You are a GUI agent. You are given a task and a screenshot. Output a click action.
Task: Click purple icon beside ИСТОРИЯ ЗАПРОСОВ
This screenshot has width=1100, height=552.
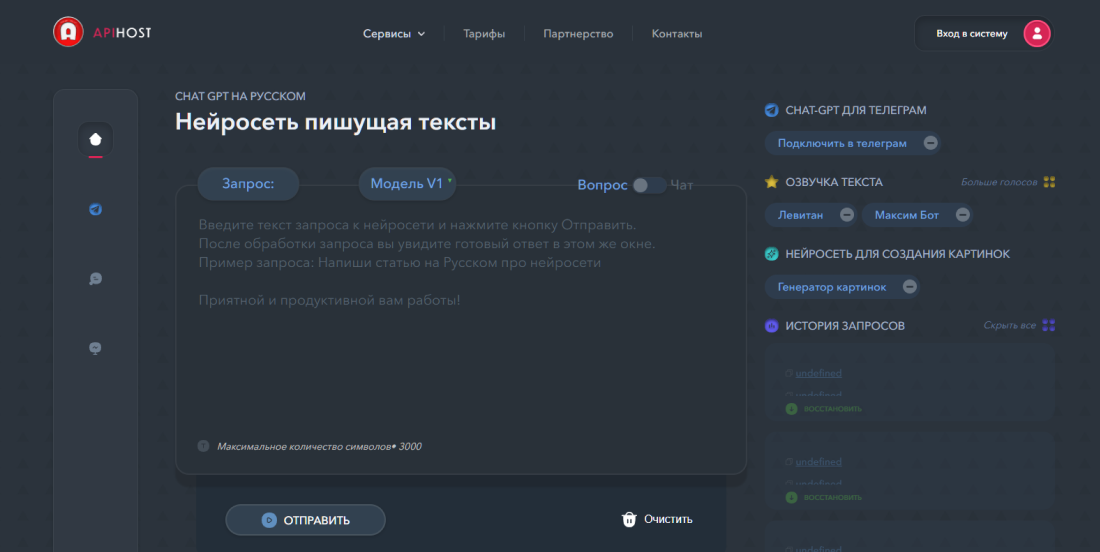coord(772,325)
